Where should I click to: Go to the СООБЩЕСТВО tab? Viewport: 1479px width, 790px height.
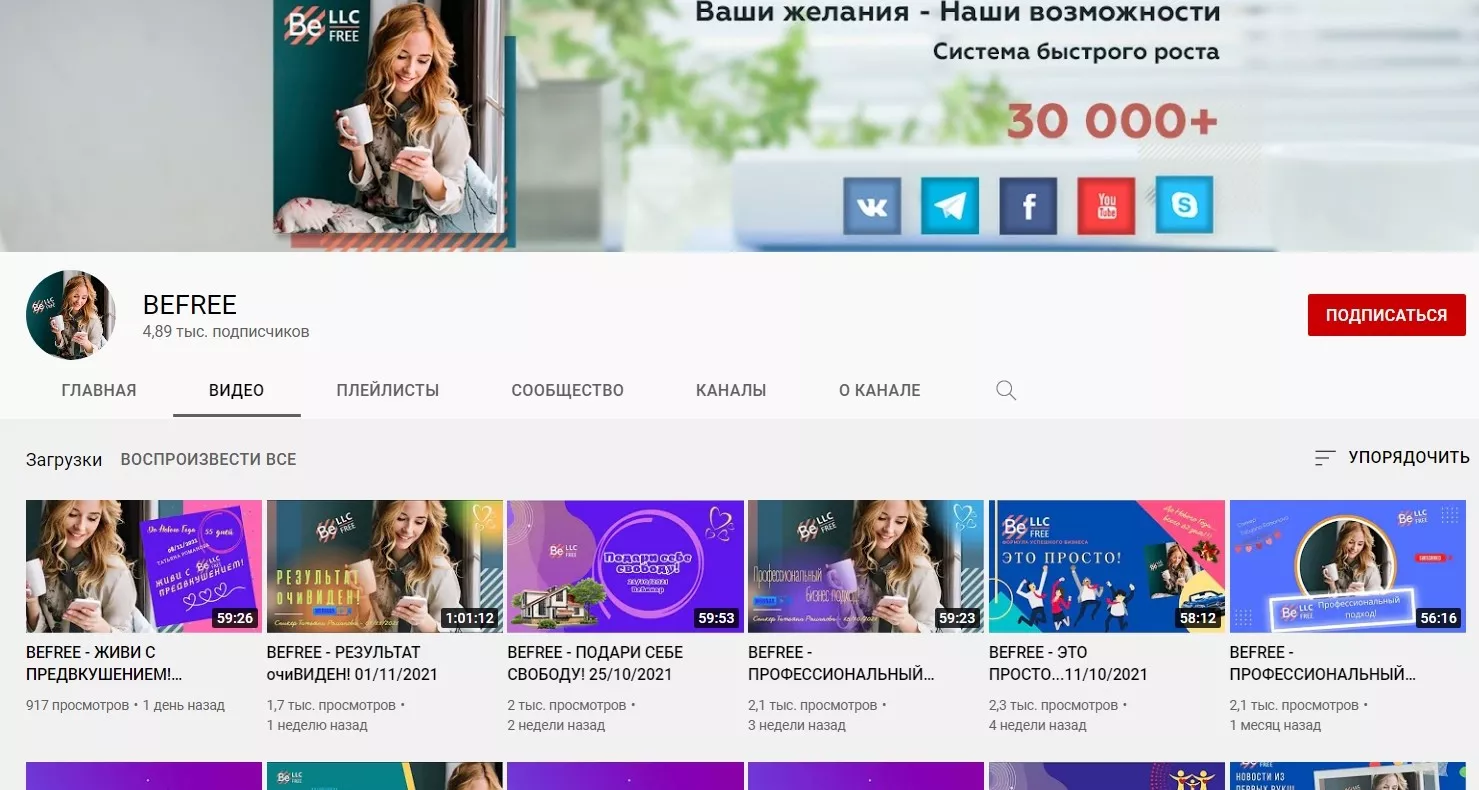click(567, 390)
